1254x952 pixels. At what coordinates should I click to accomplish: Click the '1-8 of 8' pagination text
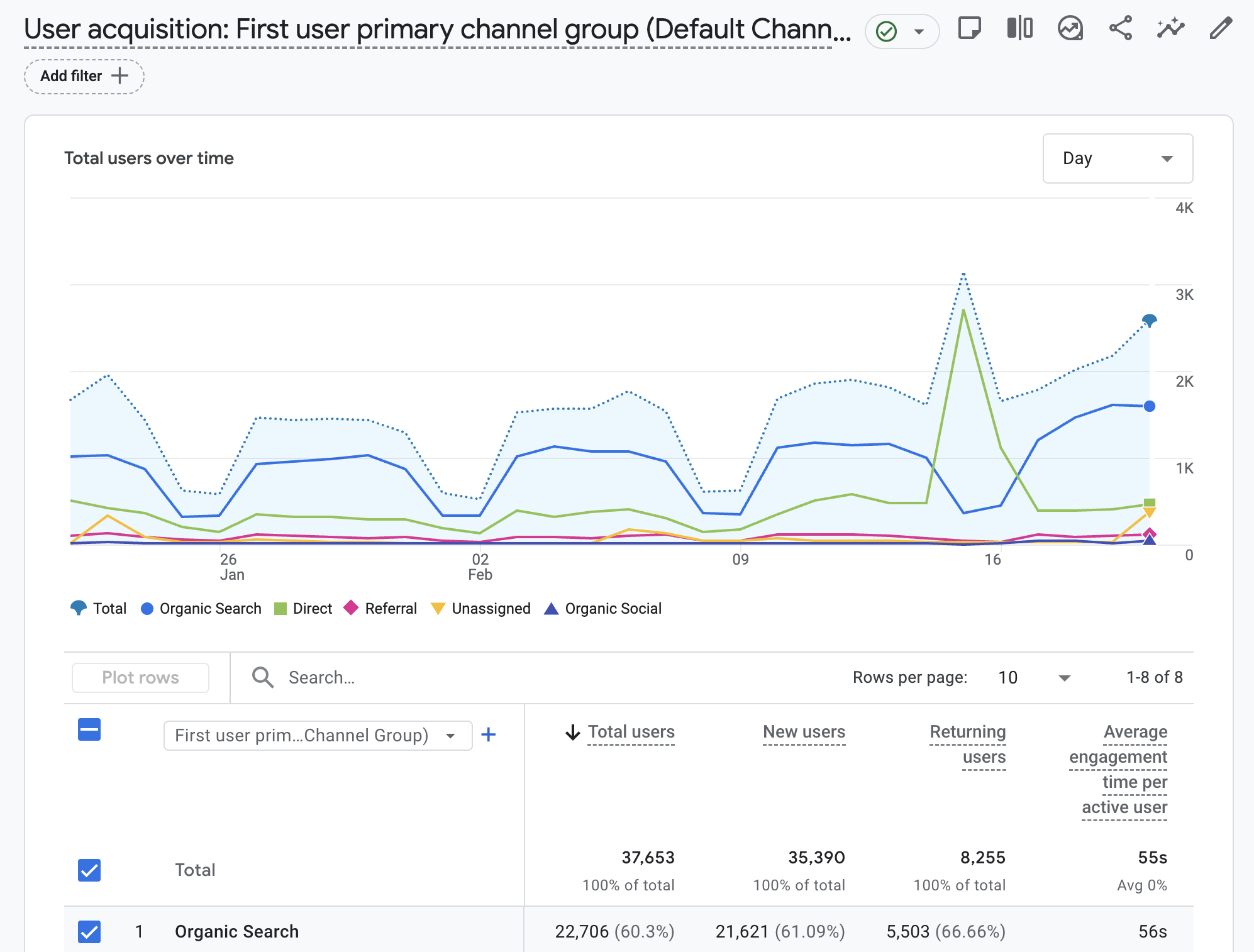point(1154,677)
